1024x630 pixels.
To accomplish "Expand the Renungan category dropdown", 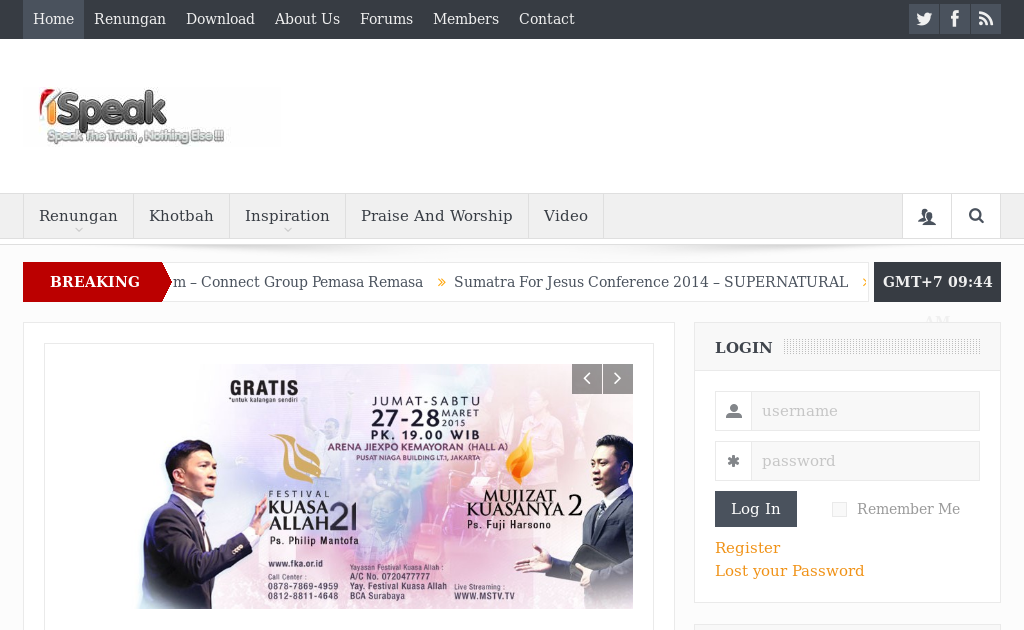I will point(78,216).
